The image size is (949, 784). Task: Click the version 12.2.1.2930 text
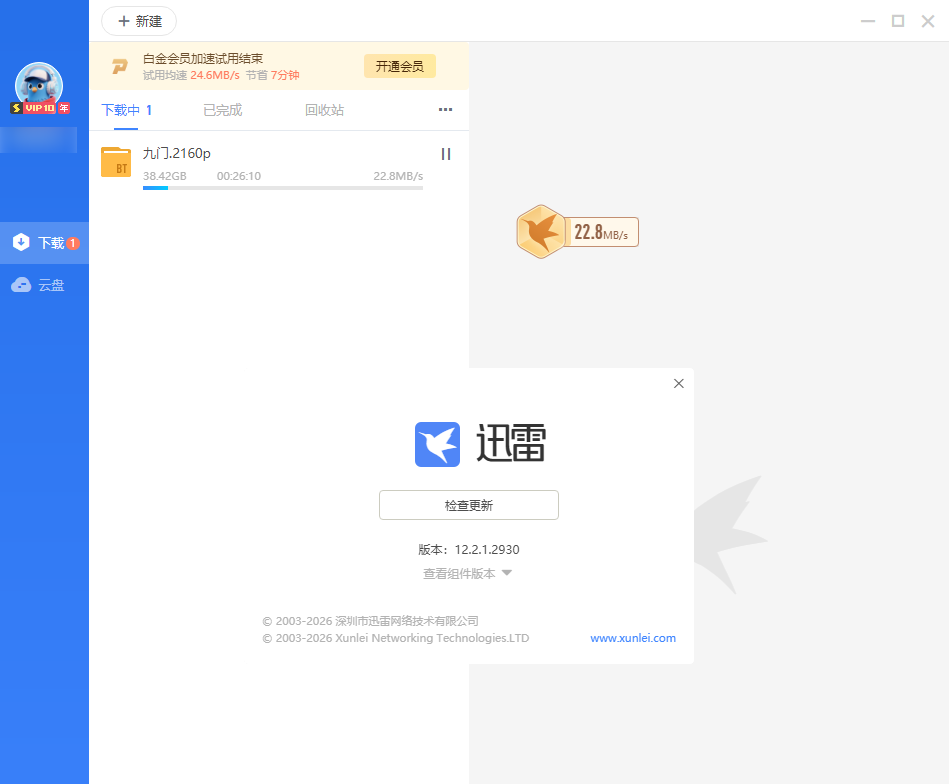click(487, 550)
